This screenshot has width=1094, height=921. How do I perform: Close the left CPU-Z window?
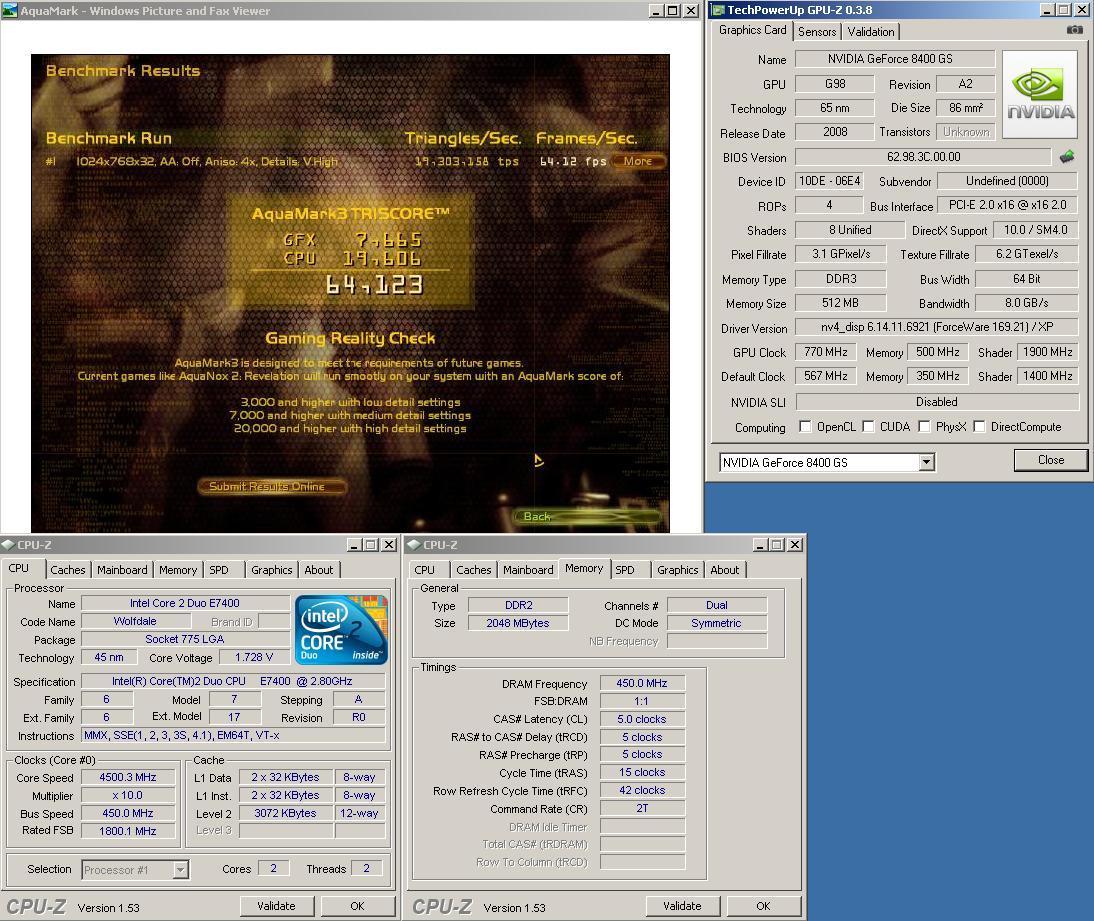coord(389,545)
